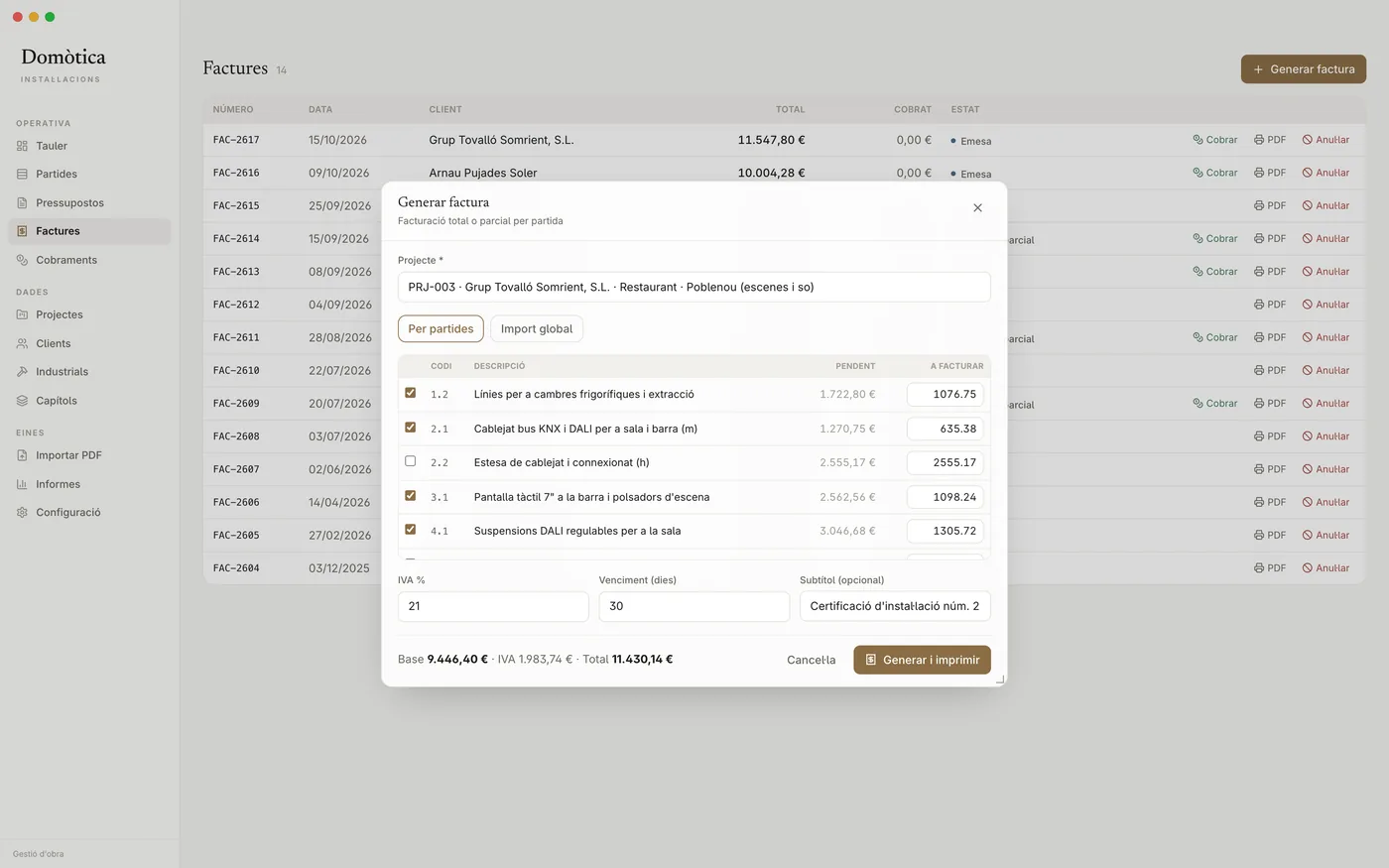The height and width of the screenshot is (868, 1389).
Task: Click the Cobrar coins icon for FAC-2616
Action: click(1198, 173)
